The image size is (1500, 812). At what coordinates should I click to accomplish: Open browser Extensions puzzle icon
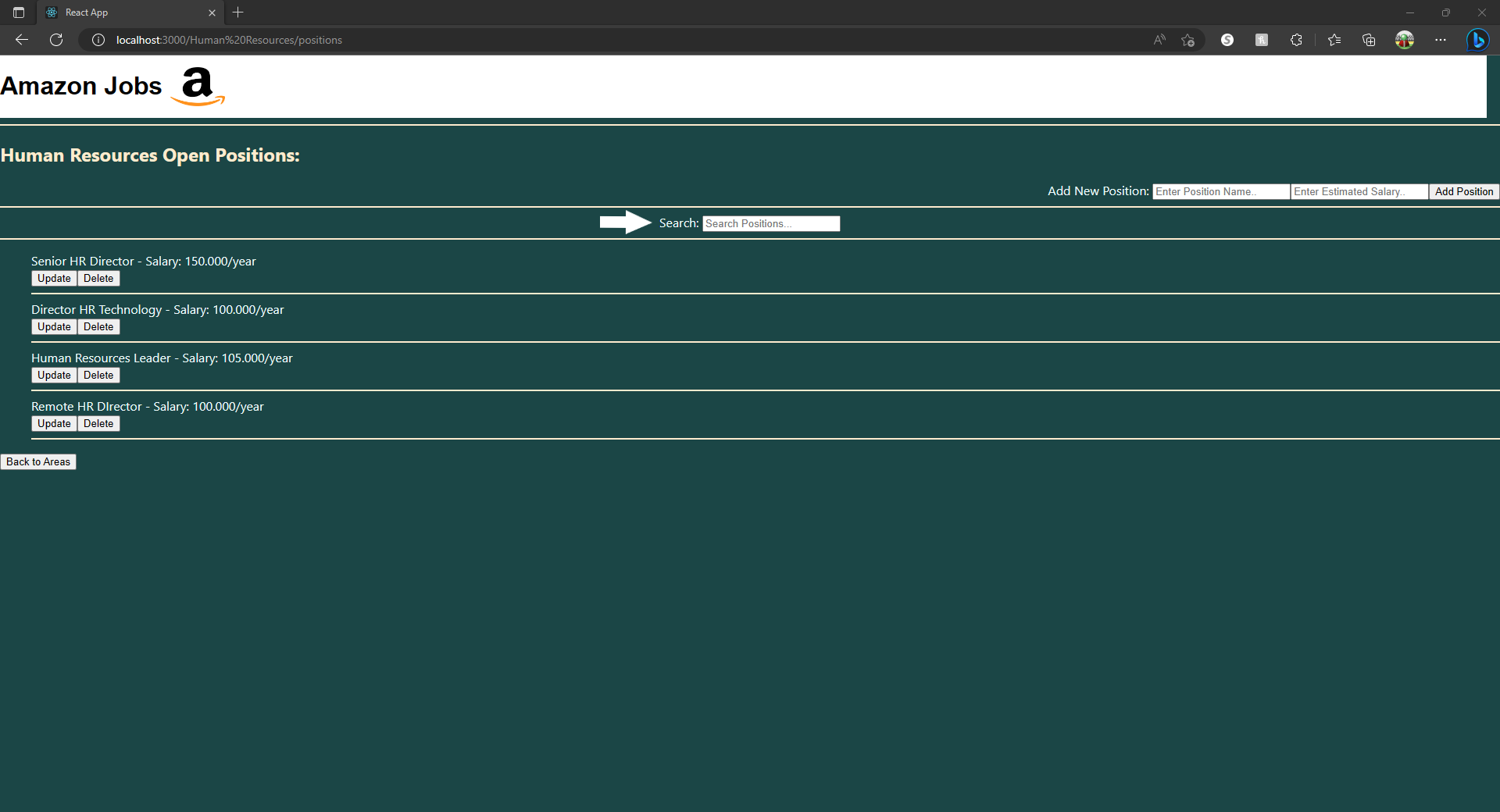coord(1296,40)
